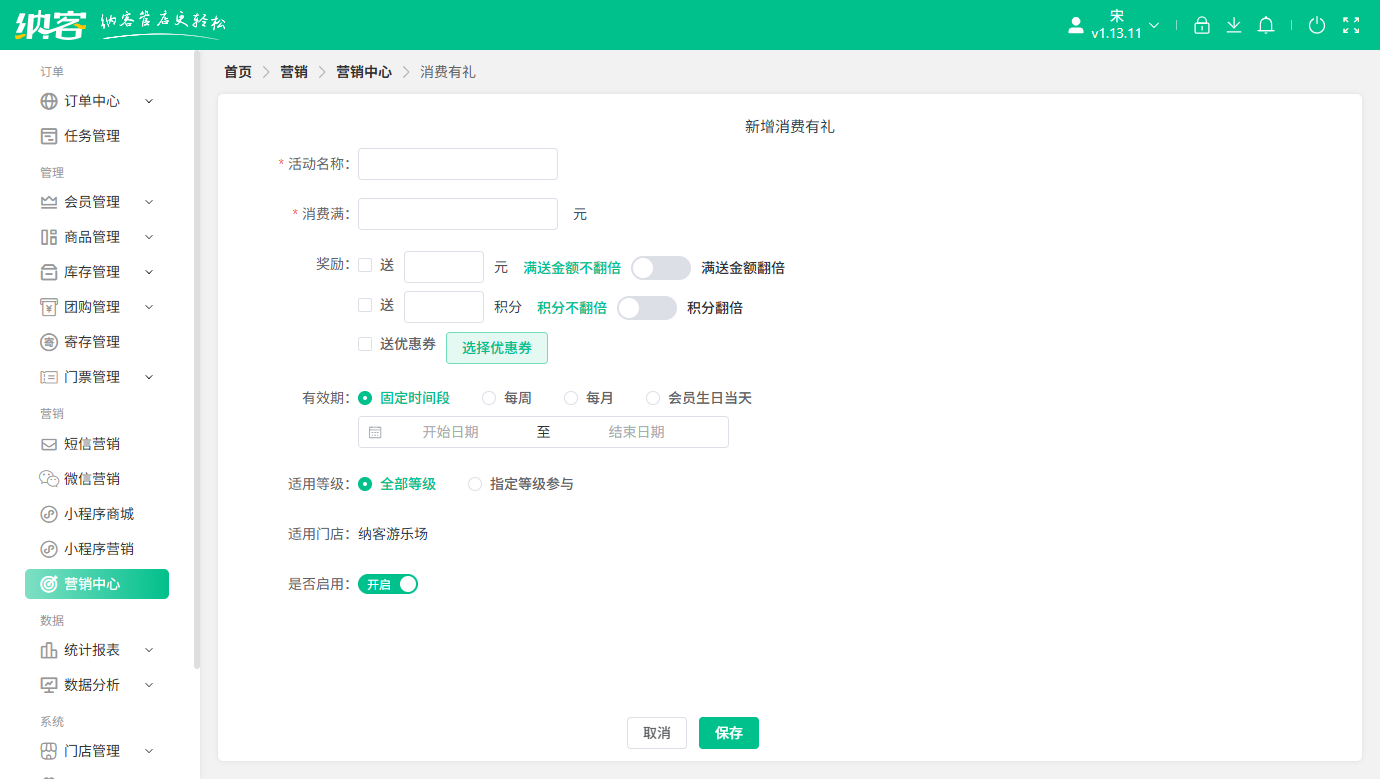
Task: Select the 每周 validity option
Action: pyautogui.click(x=489, y=397)
